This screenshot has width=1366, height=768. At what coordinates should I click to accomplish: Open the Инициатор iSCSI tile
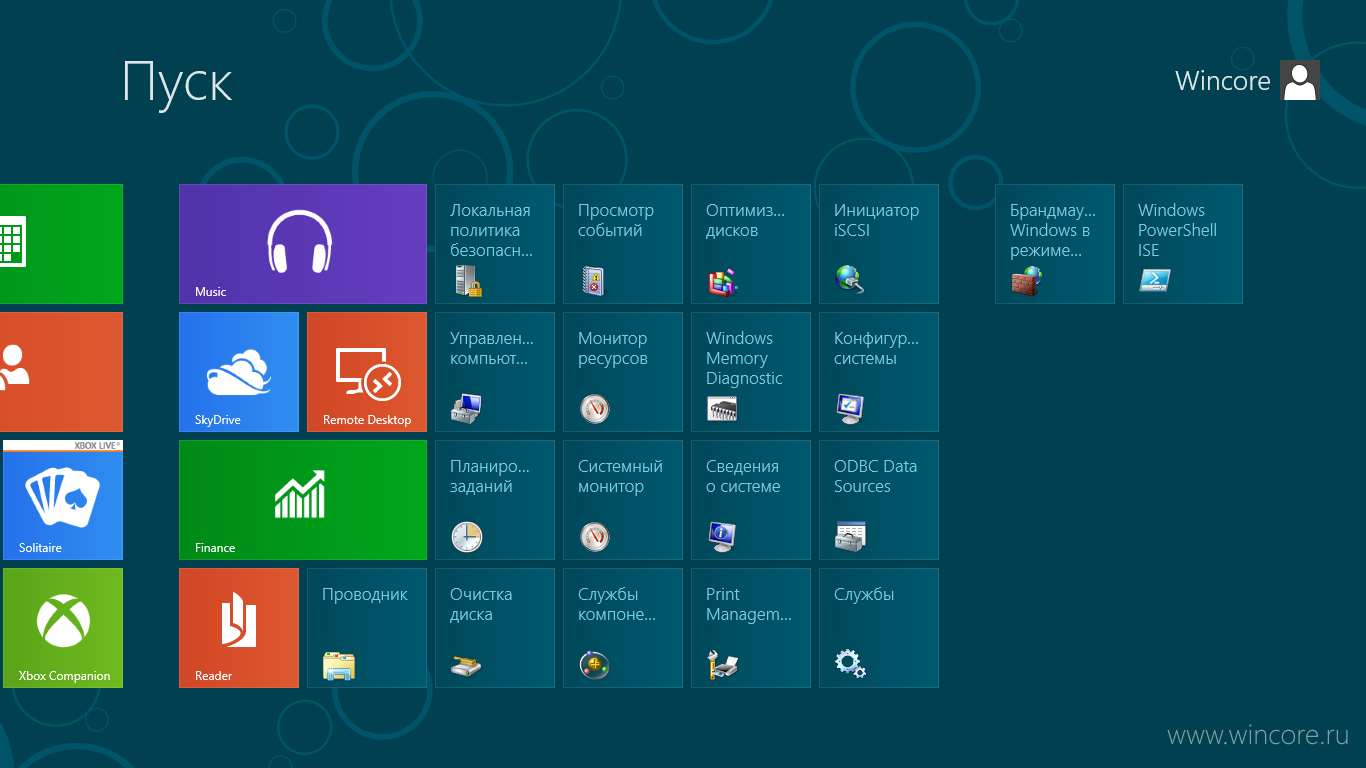point(878,243)
